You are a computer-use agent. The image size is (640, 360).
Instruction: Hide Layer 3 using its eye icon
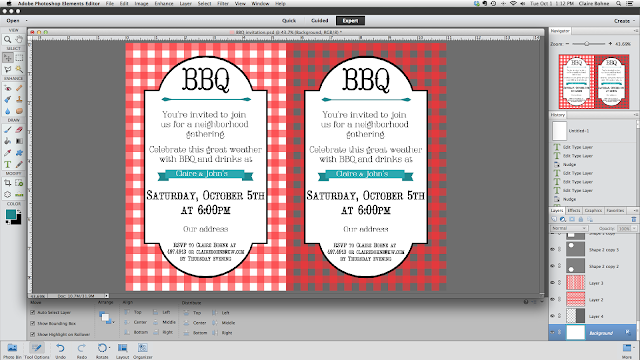[553, 282]
